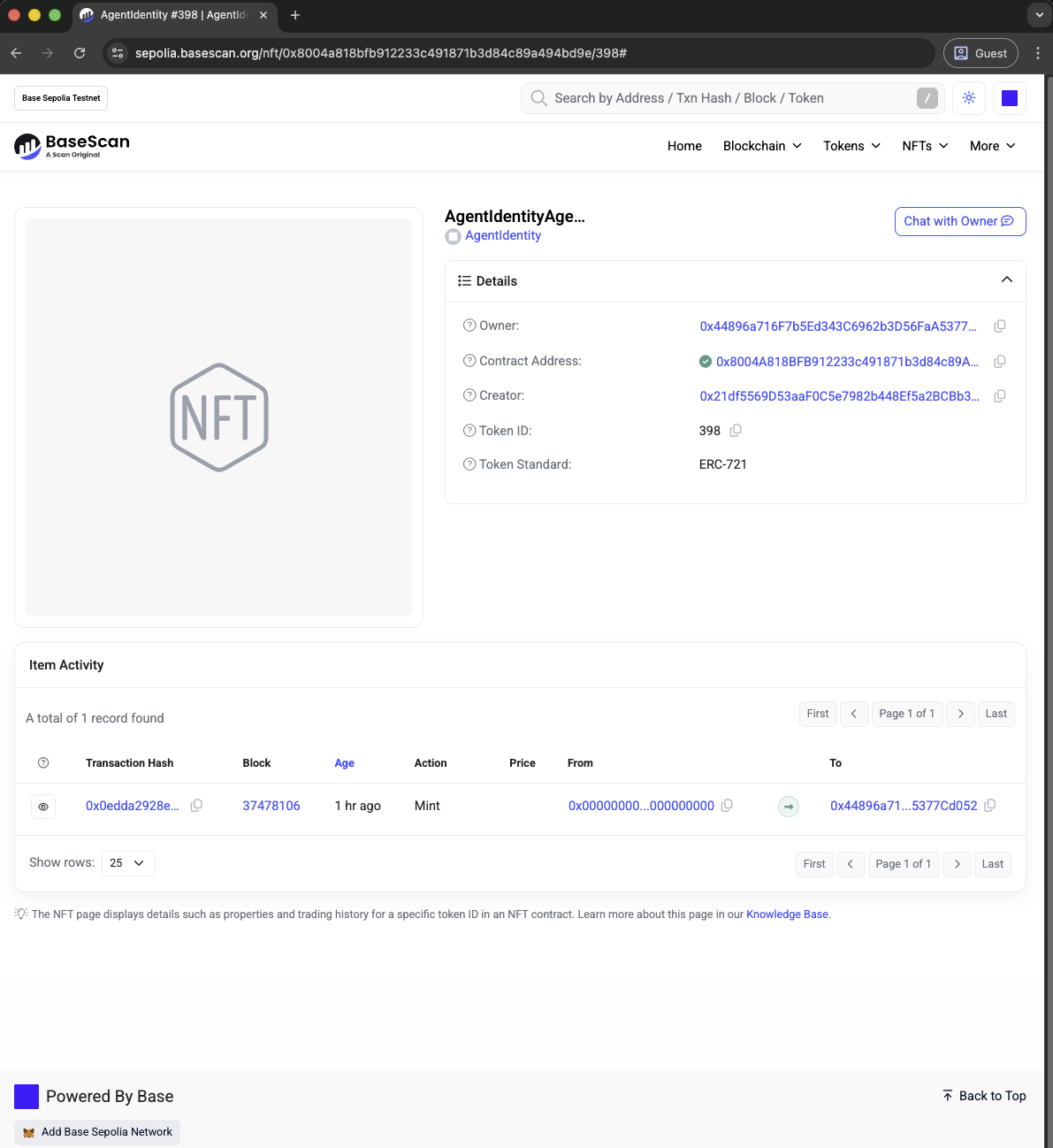This screenshot has height=1148, width=1053.
Task: Open the NFTs navigation menu
Action: pos(925,146)
